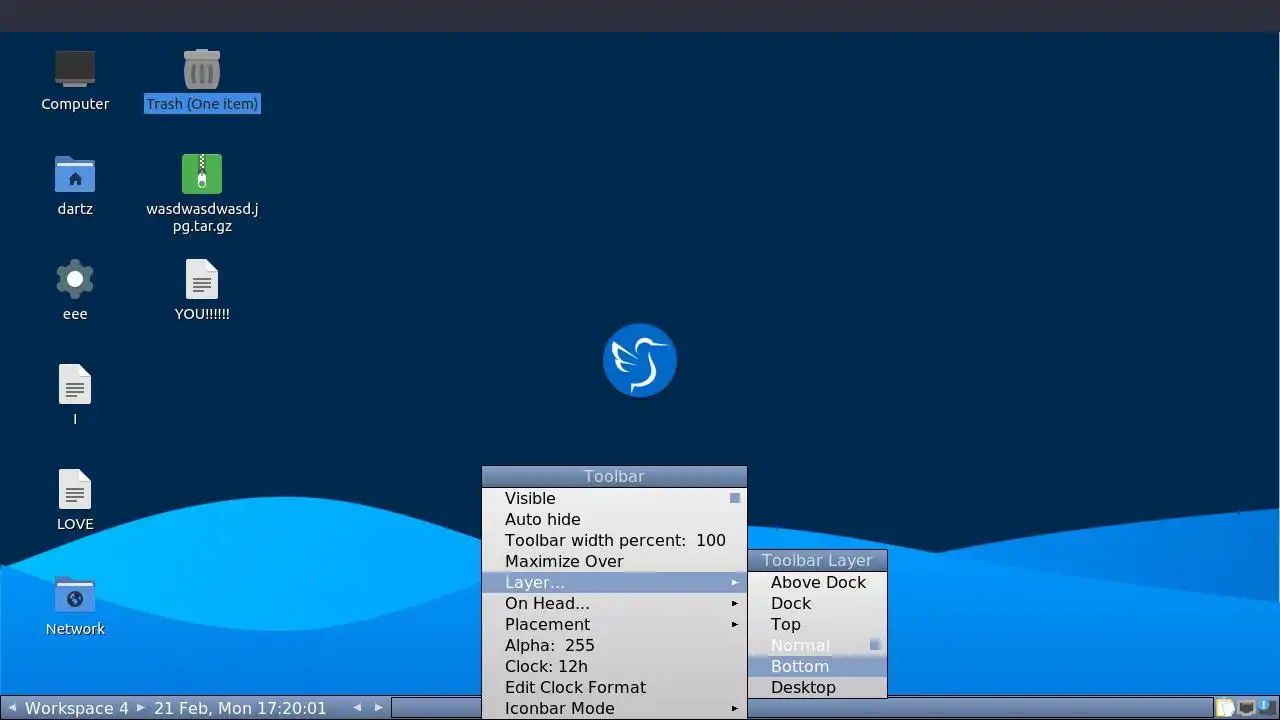Select the eee gear icon
1280x720 pixels.
(x=75, y=279)
